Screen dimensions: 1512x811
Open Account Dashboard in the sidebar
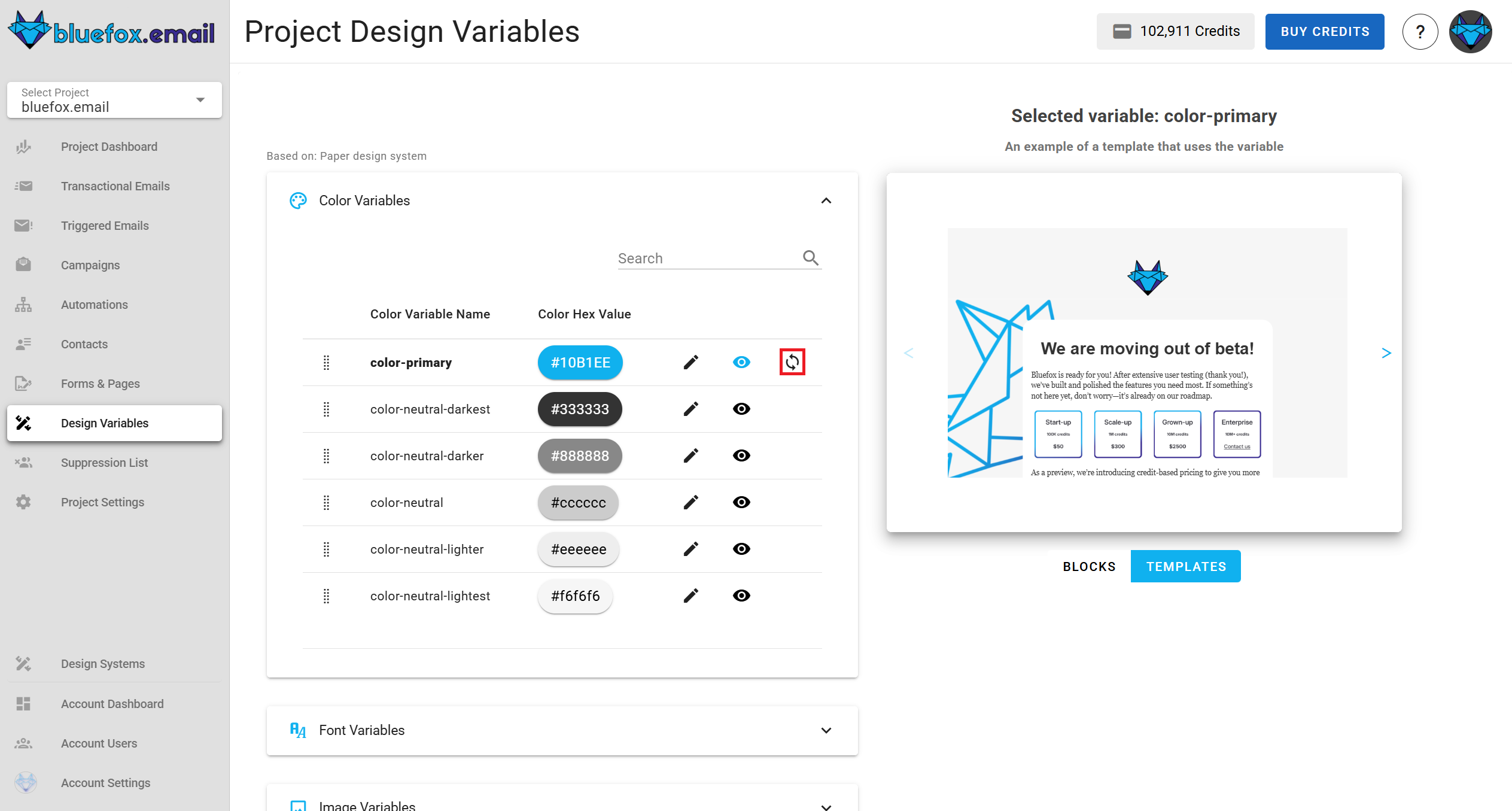[114, 704]
